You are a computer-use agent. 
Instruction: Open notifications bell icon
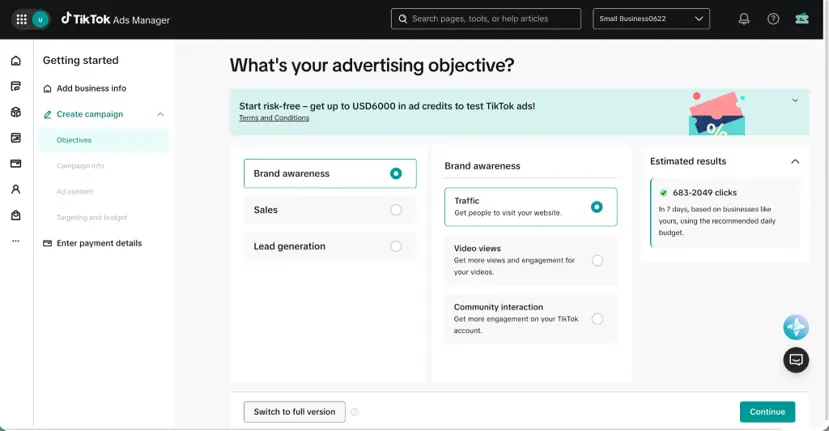(x=744, y=19)
